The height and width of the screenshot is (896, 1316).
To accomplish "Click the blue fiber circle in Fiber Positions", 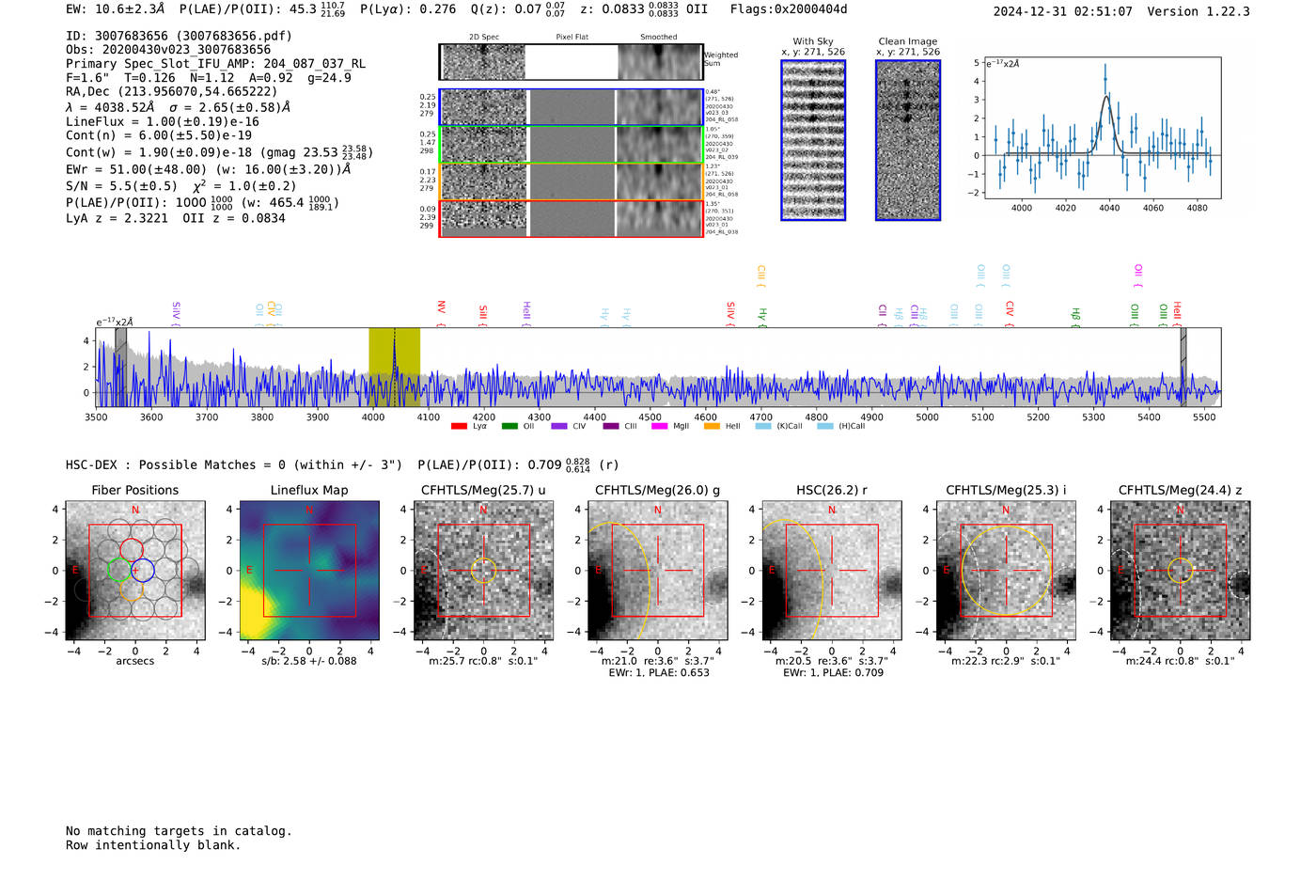I will 142,570.
